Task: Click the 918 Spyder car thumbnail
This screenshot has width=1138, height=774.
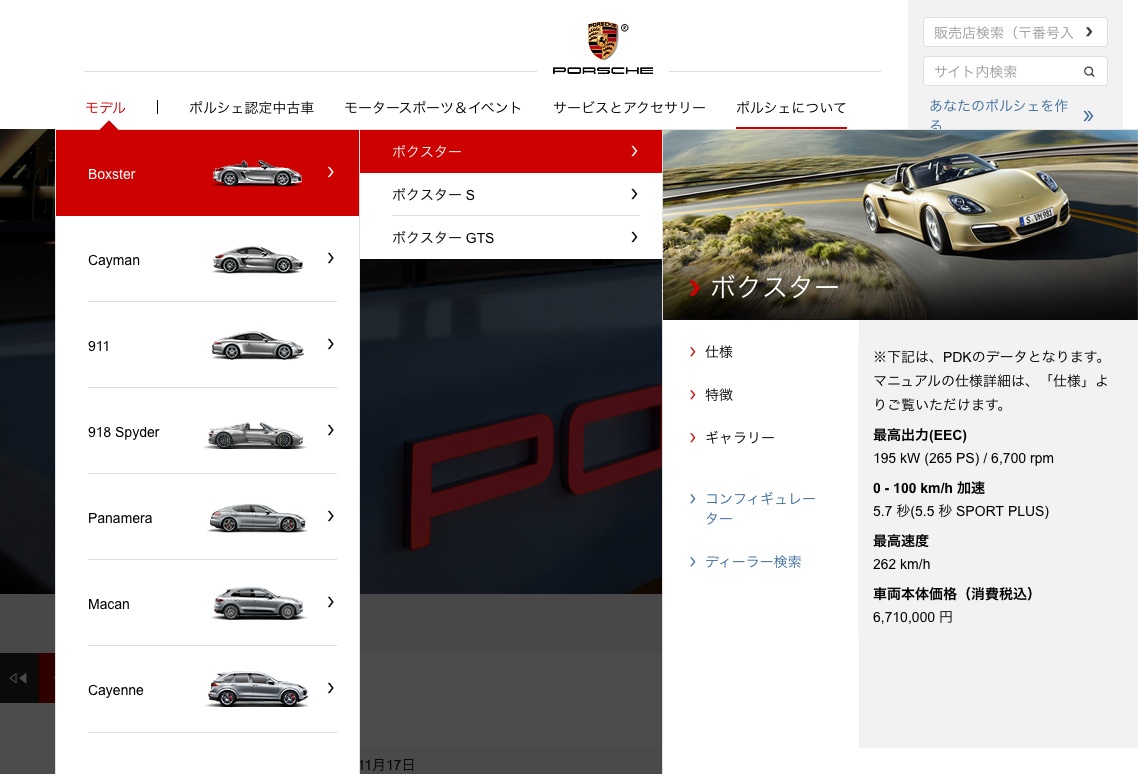Action: click(x=255, y=435)
